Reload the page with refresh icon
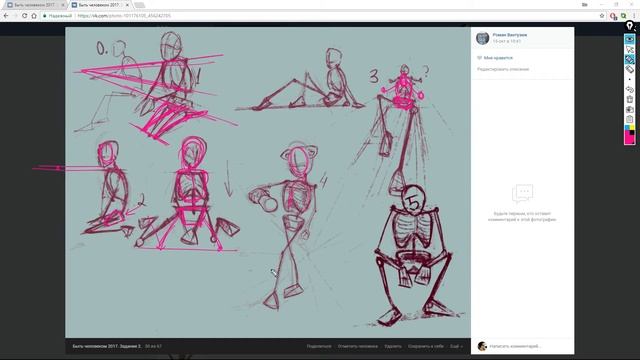 [x=24, y=16]
